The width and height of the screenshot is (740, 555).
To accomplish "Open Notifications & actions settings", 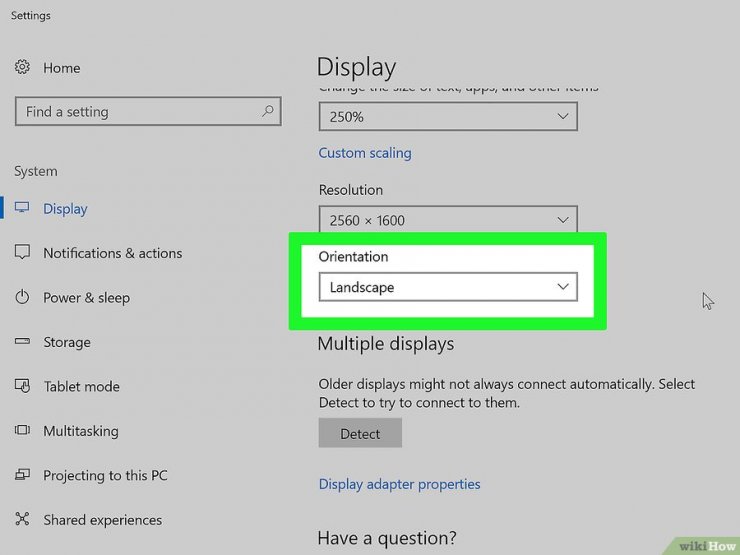I will [x=113, y=253].
